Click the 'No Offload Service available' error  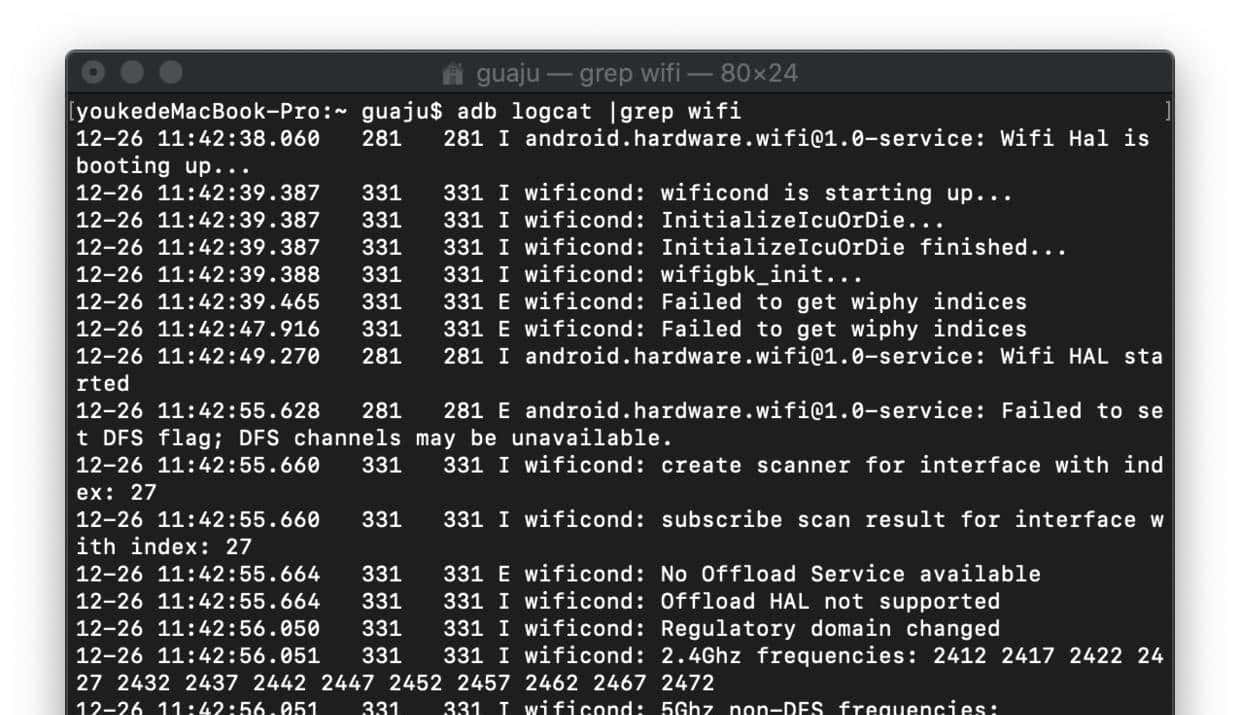[x=850, y=574]
